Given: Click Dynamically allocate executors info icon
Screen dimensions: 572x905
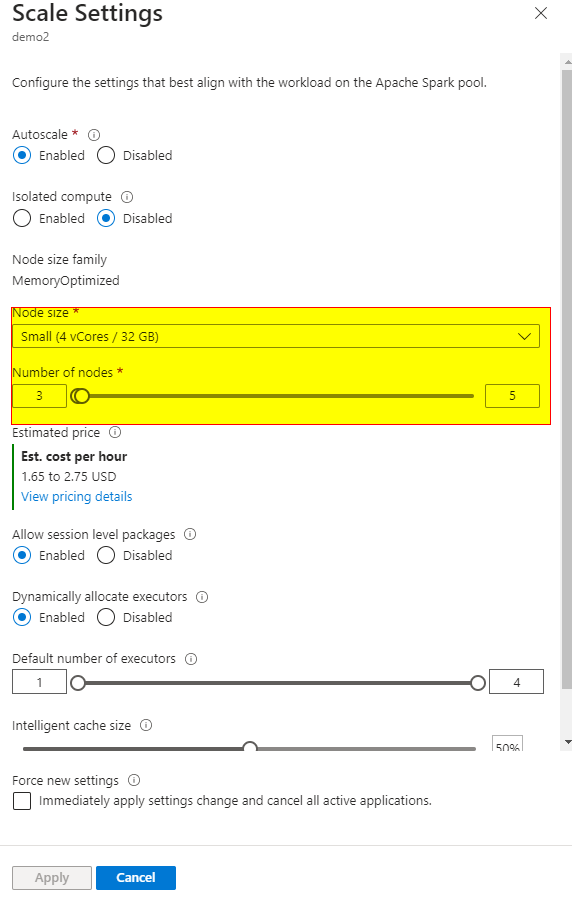Looking at the screenshot, I should coord(202,597).
